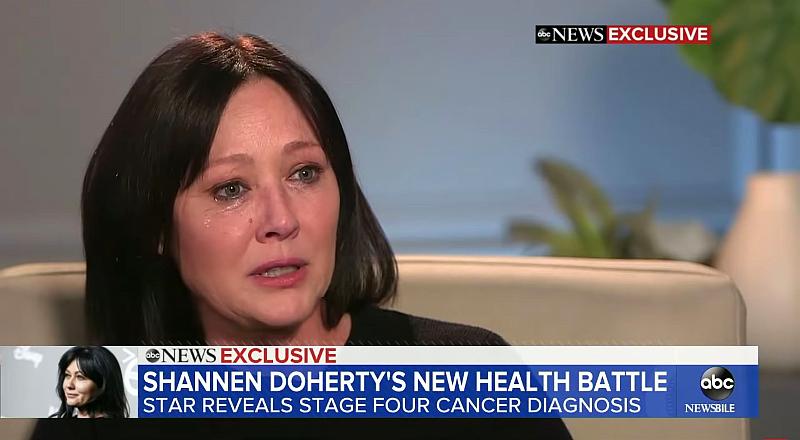
Task: Click the abc logo beside white NEWS text in the corner badge
Action: pos(543,35)
